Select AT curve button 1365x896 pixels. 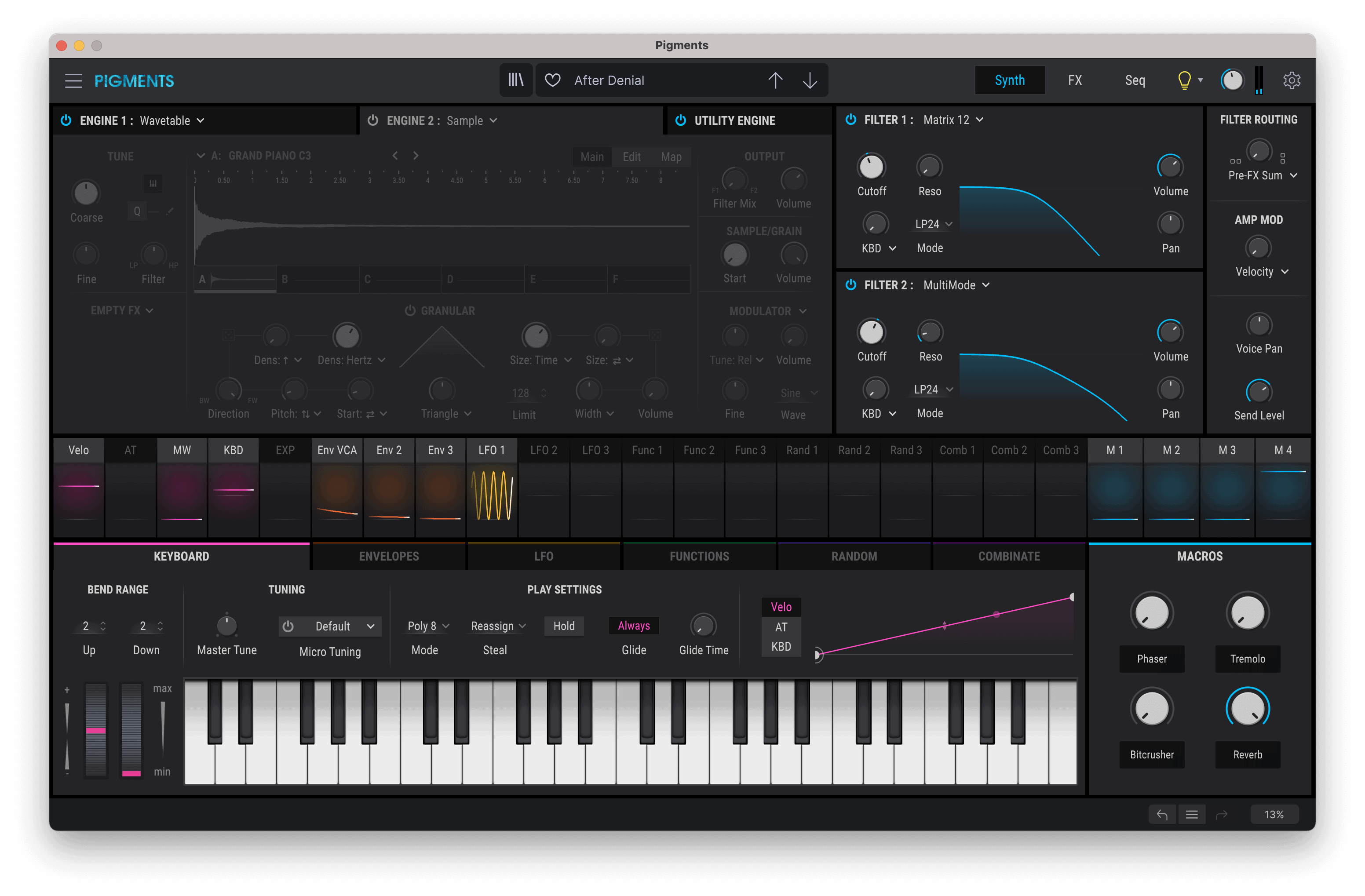tap(781, 626)
